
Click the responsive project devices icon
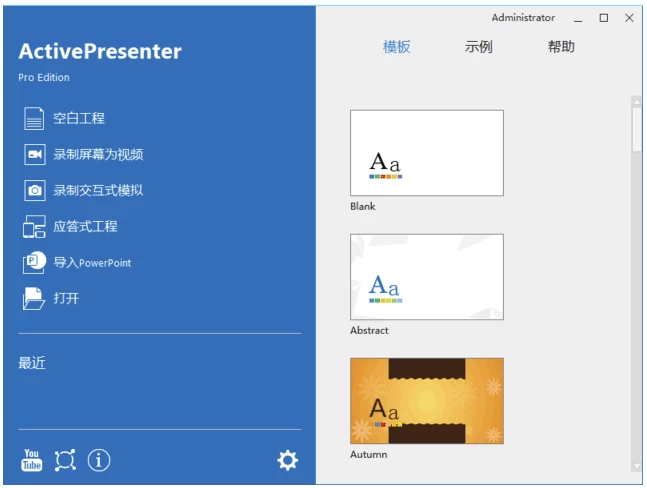[x=34, y=227]
